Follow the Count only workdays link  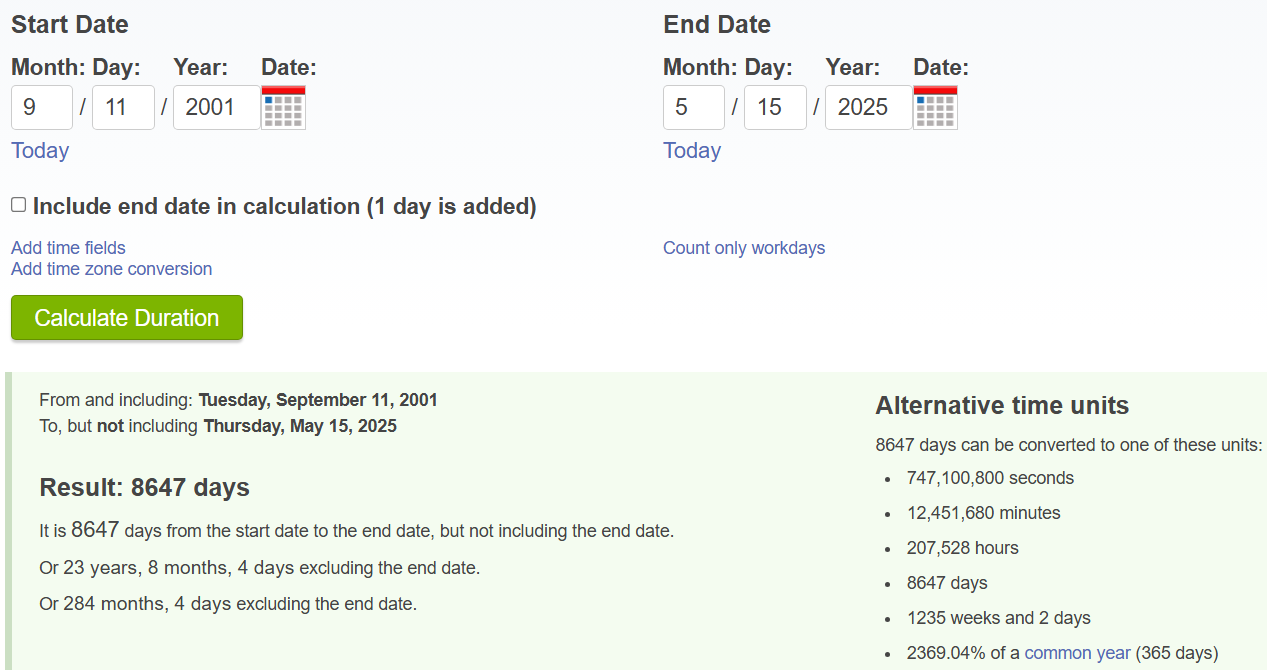(744, 248)
